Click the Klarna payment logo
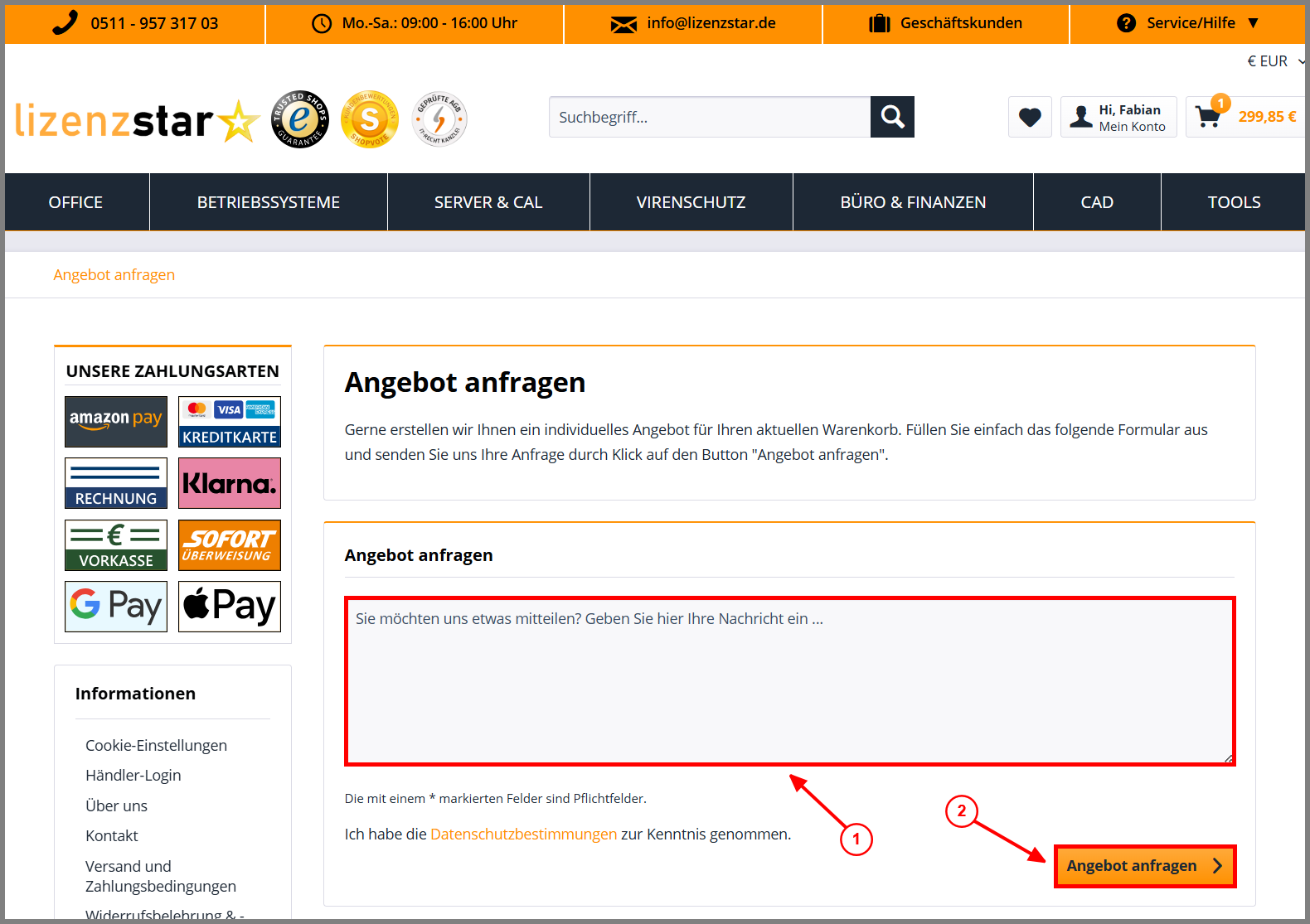 click(x=230, y=483)
